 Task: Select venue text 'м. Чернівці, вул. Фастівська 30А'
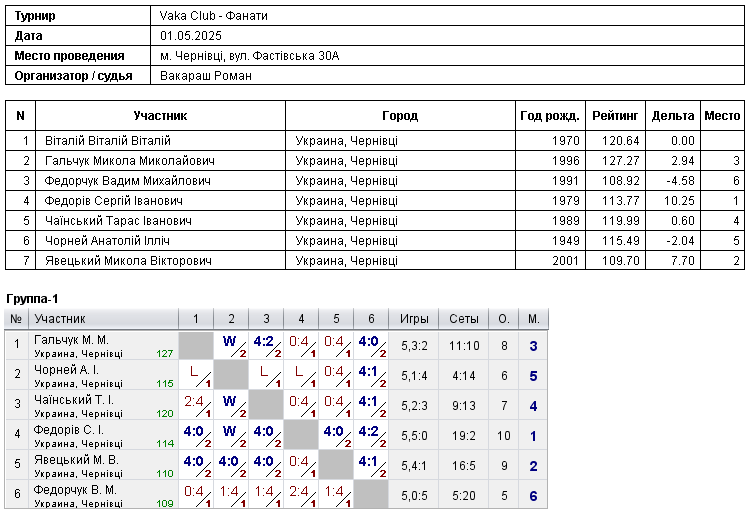coord(250,56)
